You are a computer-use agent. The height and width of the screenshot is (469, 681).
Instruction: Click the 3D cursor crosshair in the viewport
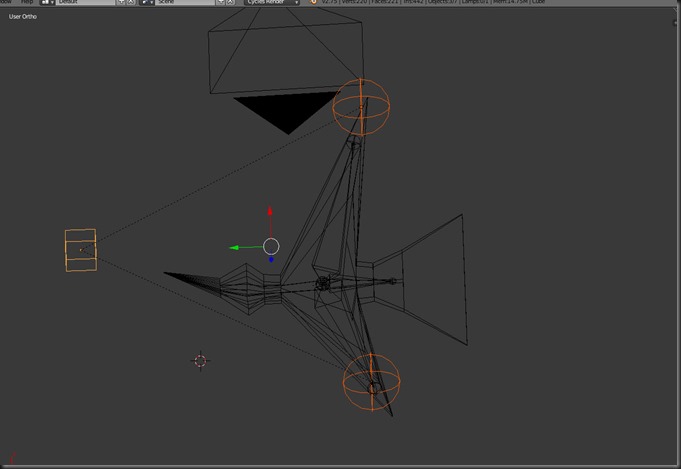[200, 360]
